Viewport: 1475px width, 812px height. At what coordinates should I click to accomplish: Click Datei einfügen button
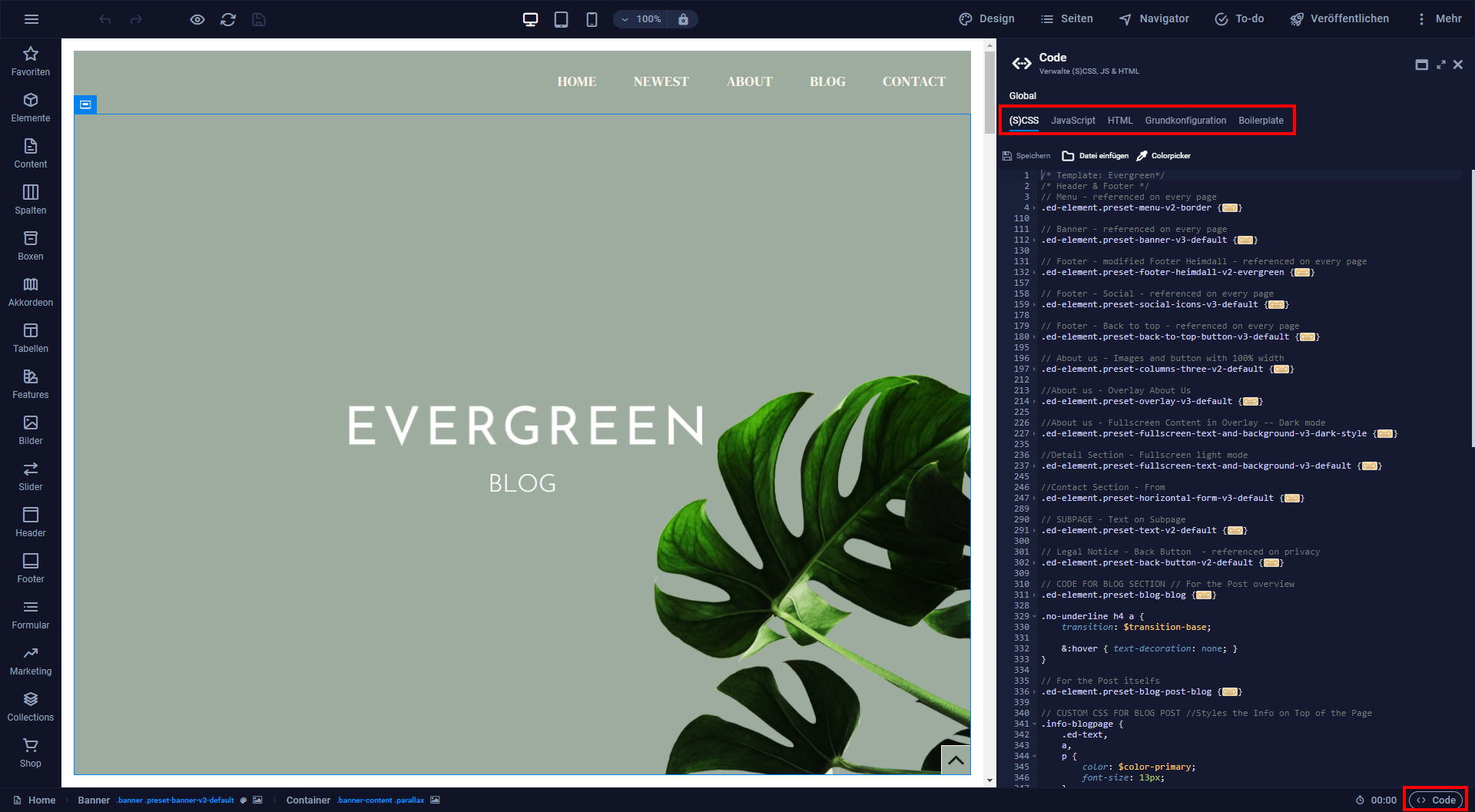[x=1095, y=156]
